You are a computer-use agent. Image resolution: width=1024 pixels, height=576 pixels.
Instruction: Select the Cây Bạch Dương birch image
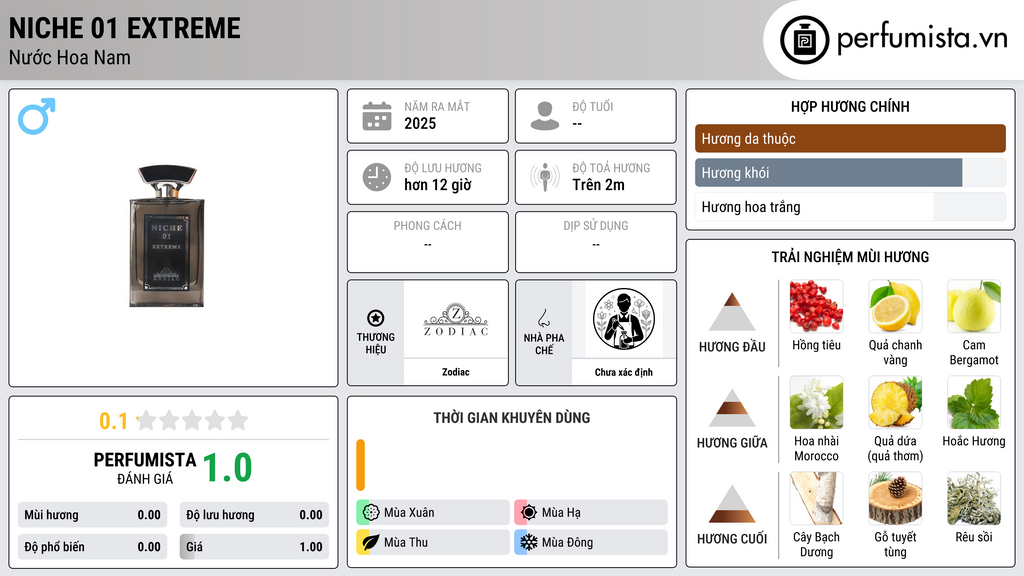pyautogui.click(x=816, y=498)
